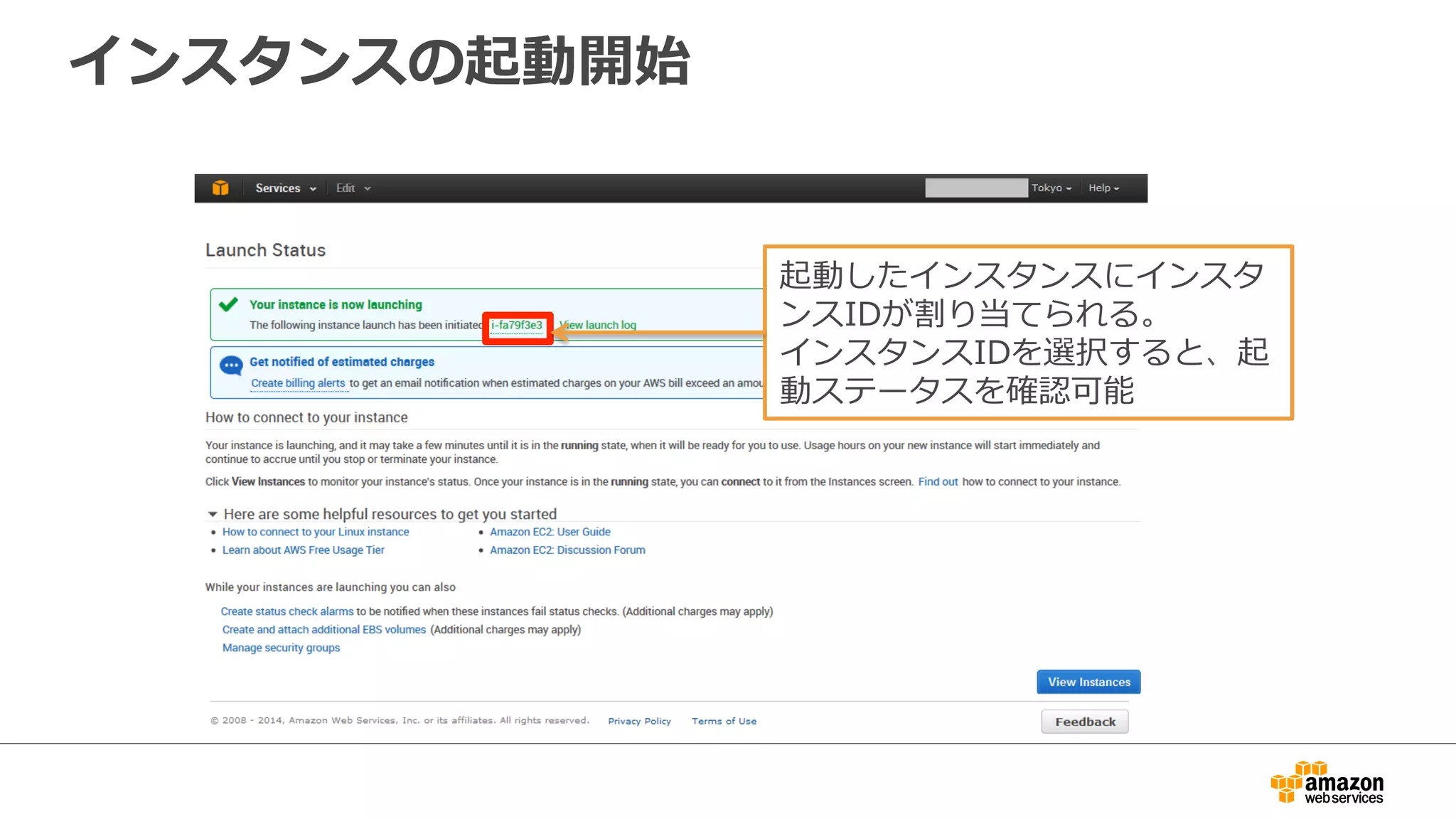Viewport: 1456px width, 819px height.
Task: Click Create billing alerts link
Action: pos(298,383)
